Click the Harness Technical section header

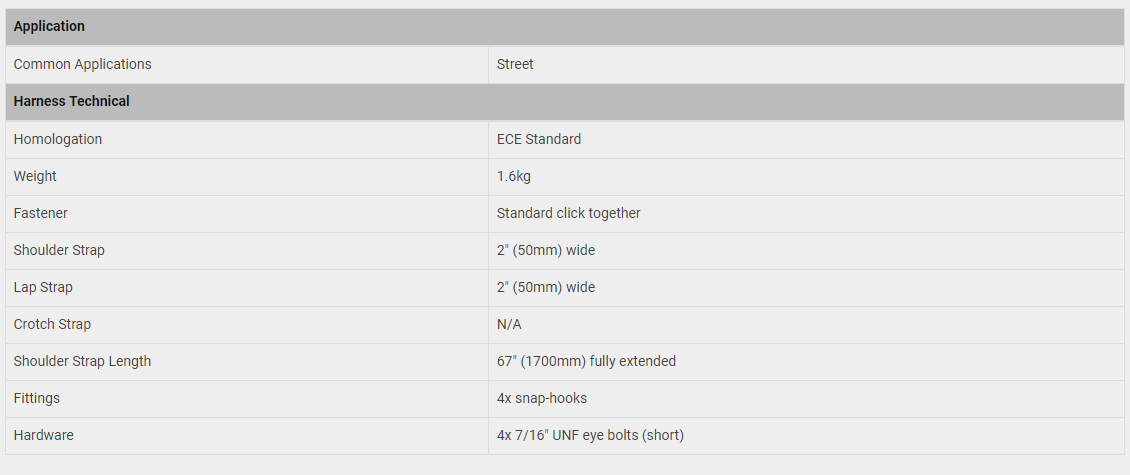(x=564, y=102)
